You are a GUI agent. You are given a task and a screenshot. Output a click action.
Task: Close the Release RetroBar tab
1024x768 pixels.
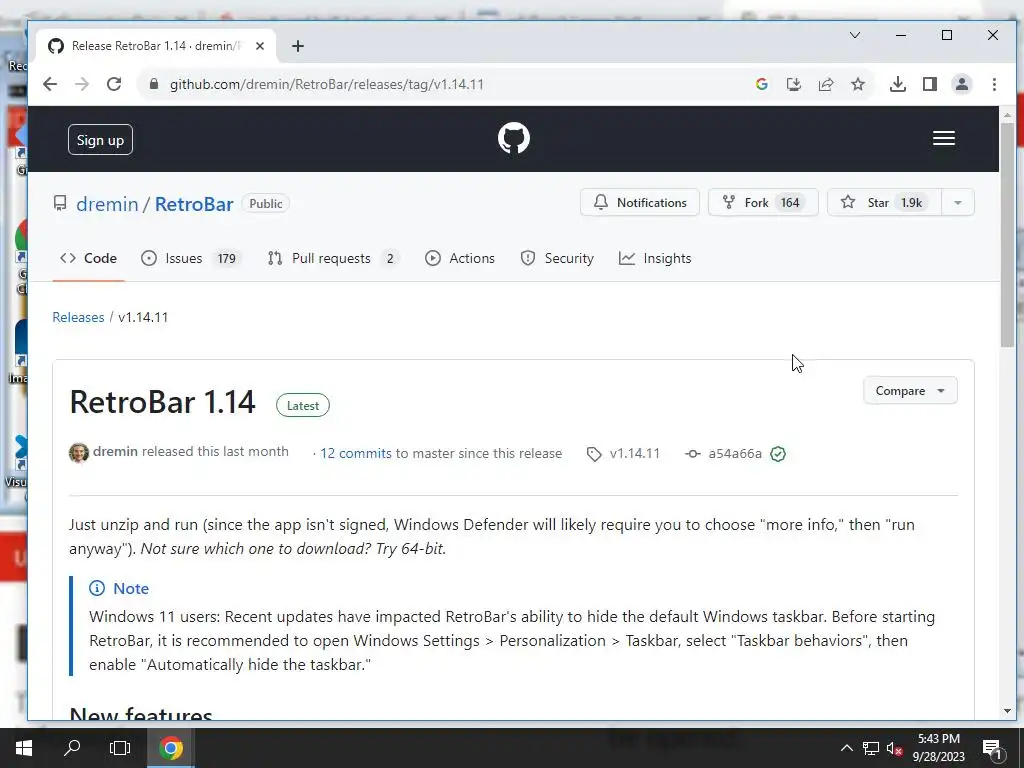pyautogui.click(x=260, y=46)
